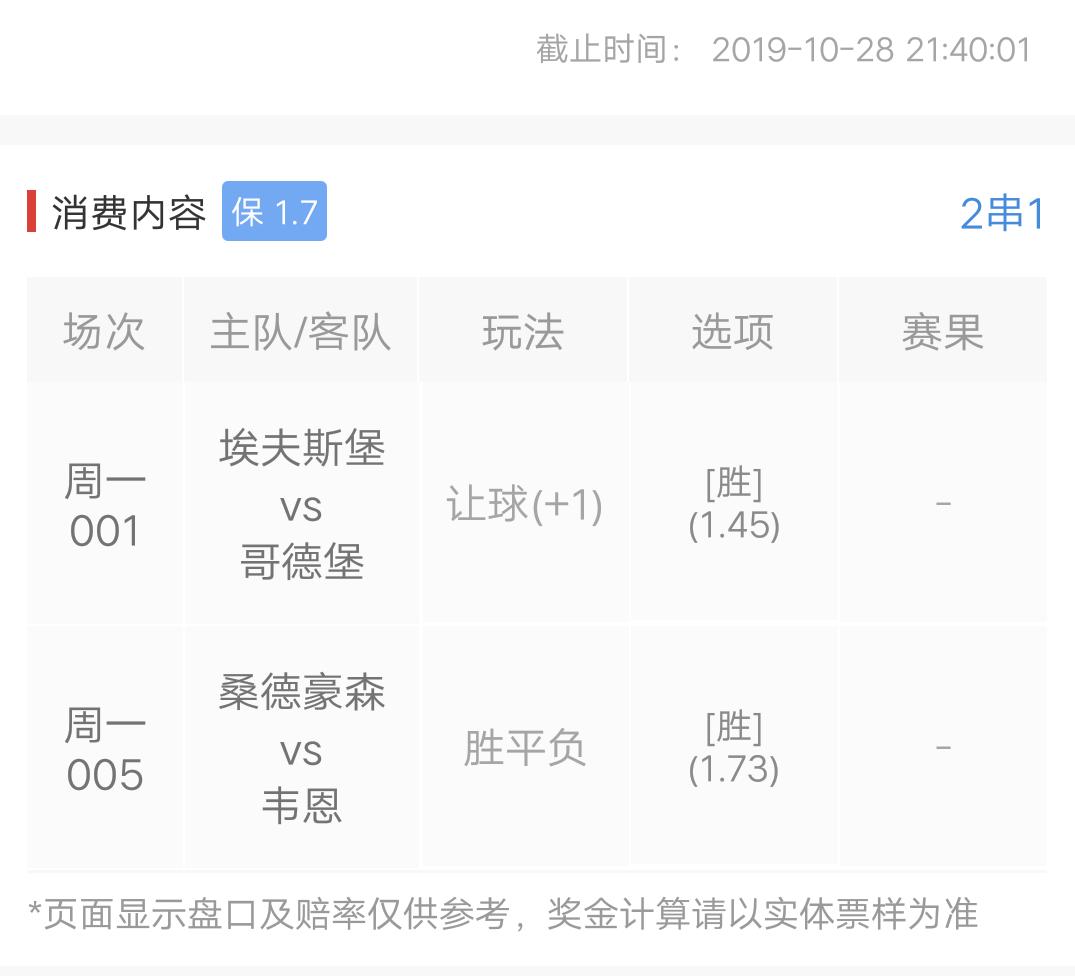The height and width of the screenshot is (976, 1075).
Task: Pick the [胜] (1.73) selection
Action: [732, 748]
